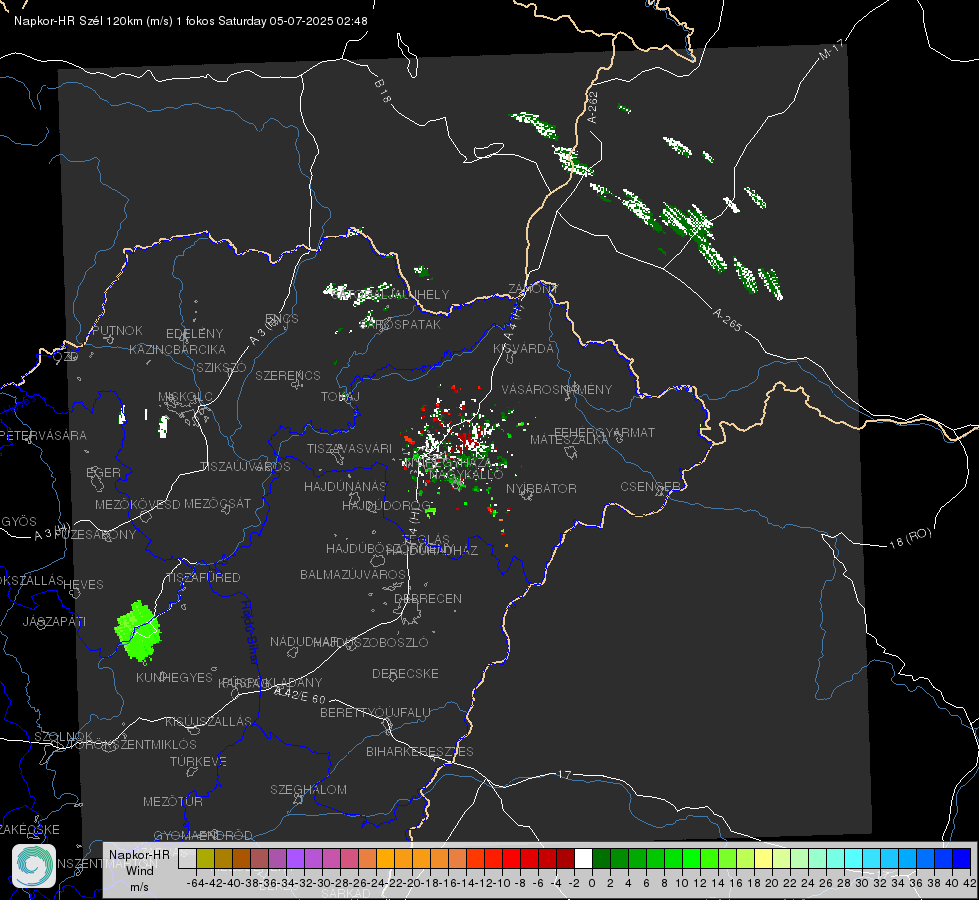Click the SZIKSZÓ label

pos(222,367)
